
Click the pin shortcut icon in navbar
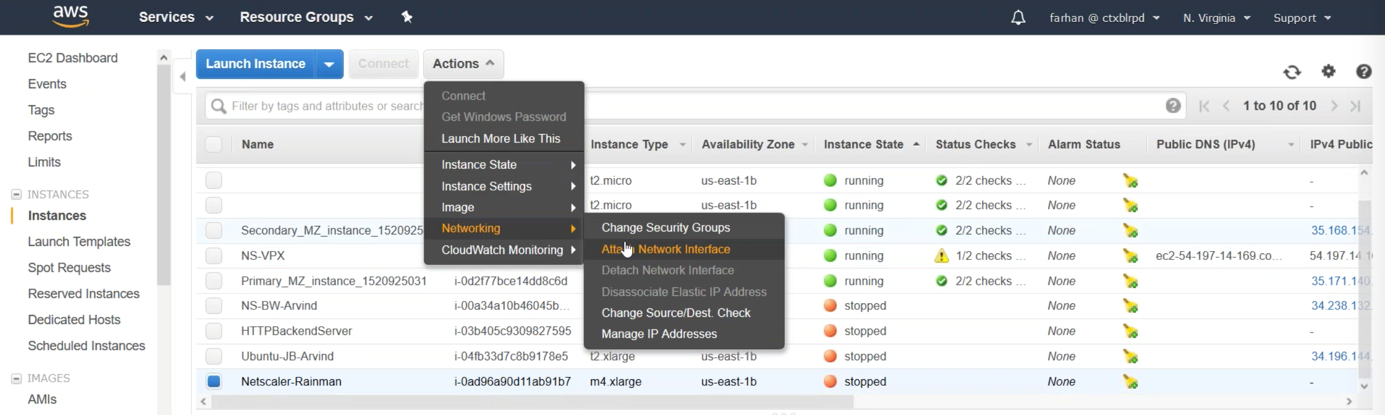(407, 17)
